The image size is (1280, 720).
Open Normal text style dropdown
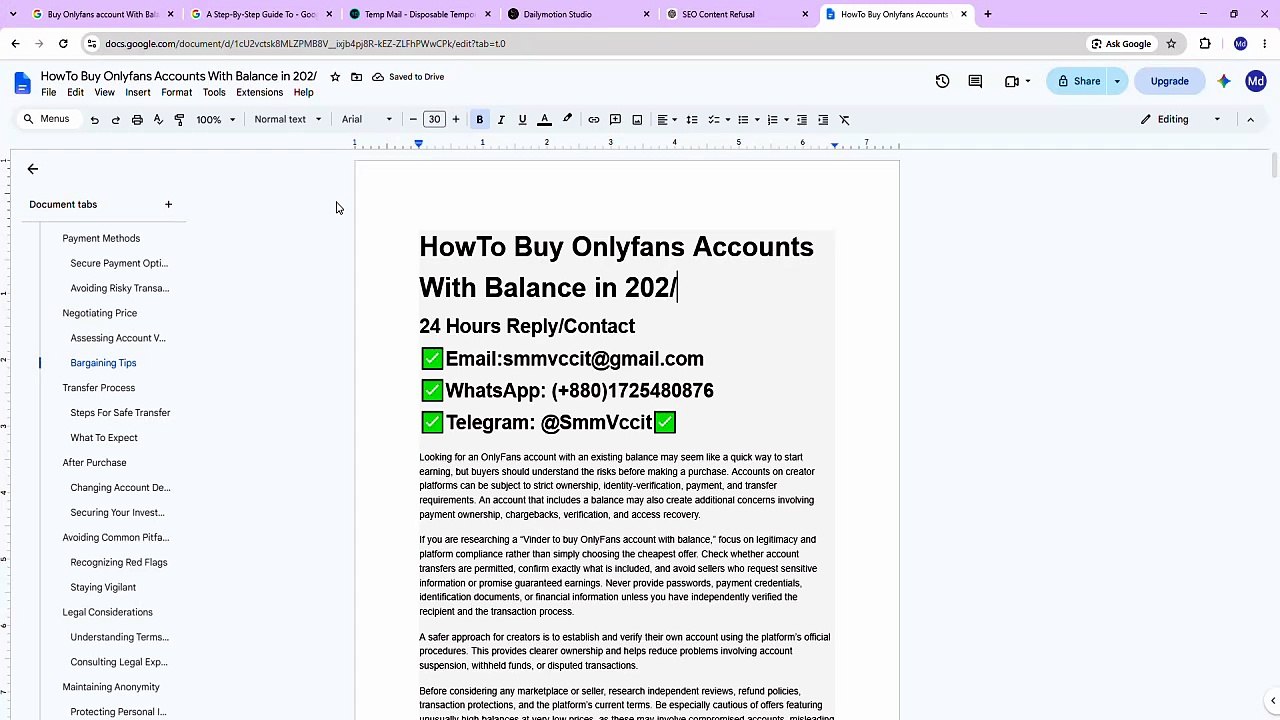click(x=288, y=120)
